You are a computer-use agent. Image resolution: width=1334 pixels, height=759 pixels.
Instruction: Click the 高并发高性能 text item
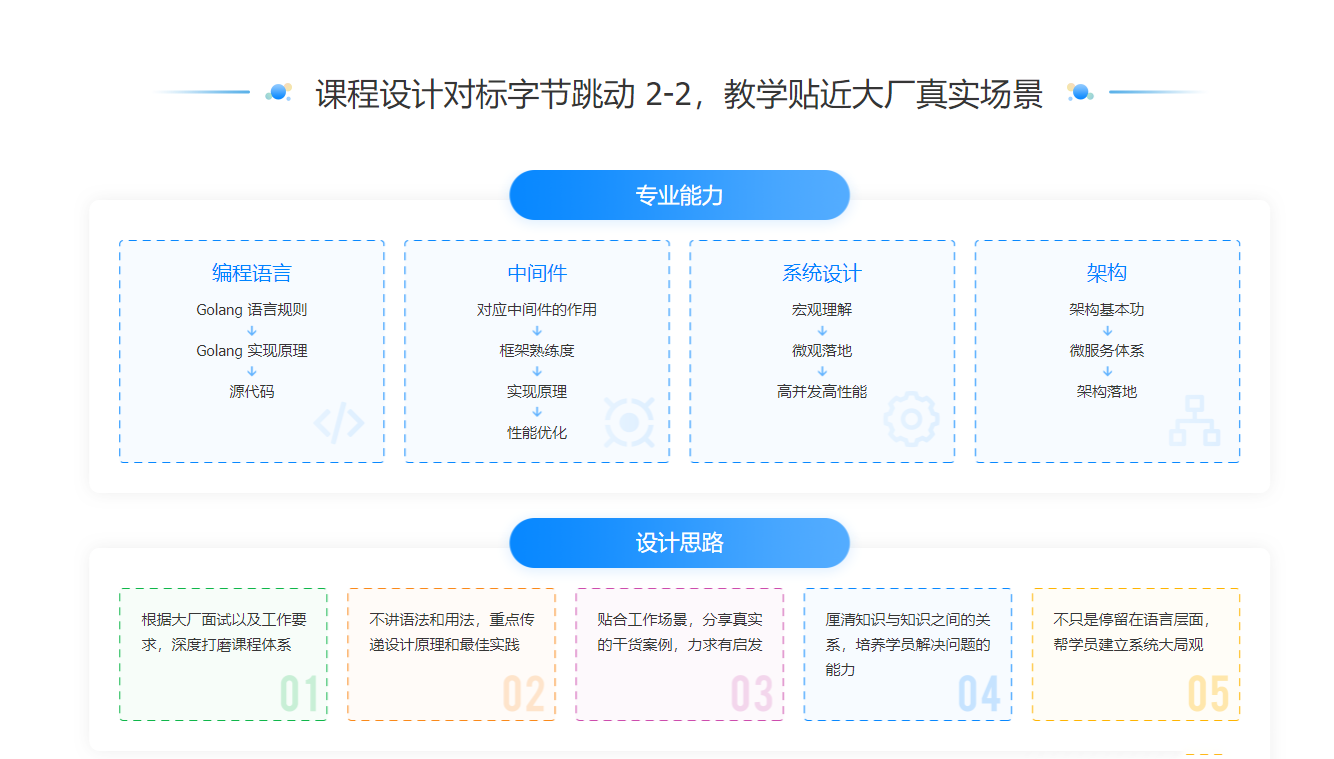pos(822,392)
